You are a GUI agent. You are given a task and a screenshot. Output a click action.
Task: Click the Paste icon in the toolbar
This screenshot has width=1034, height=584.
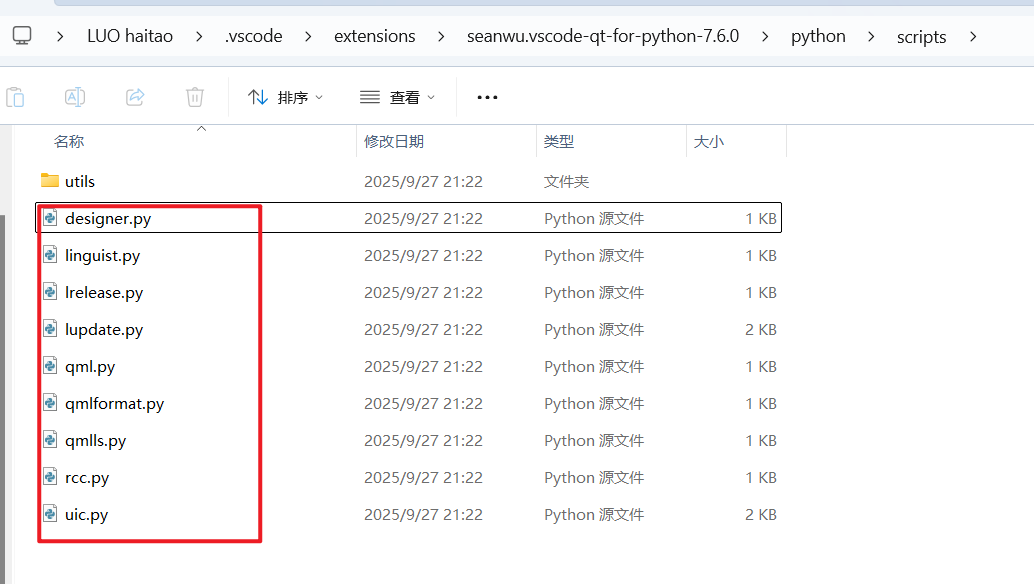tap(15, 98)
